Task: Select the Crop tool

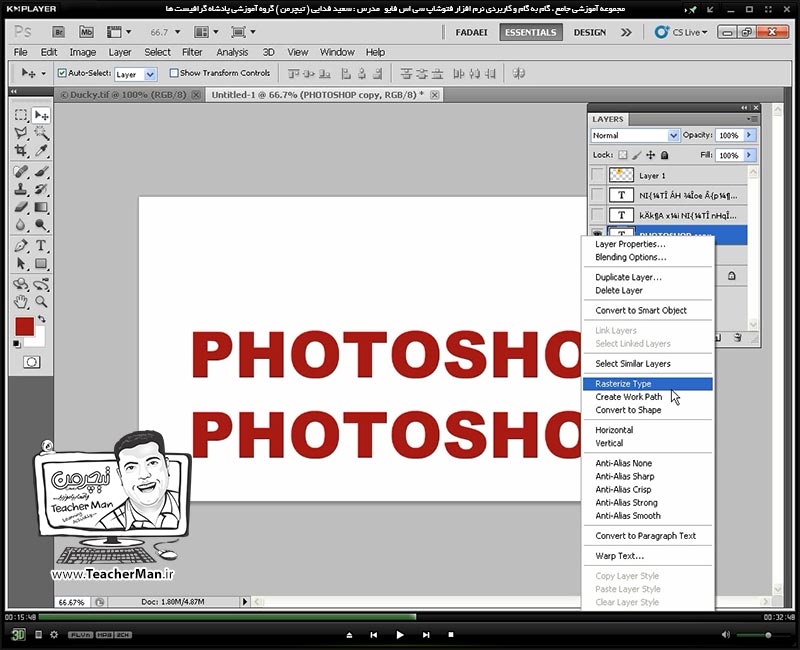Action: click(21, 151)
